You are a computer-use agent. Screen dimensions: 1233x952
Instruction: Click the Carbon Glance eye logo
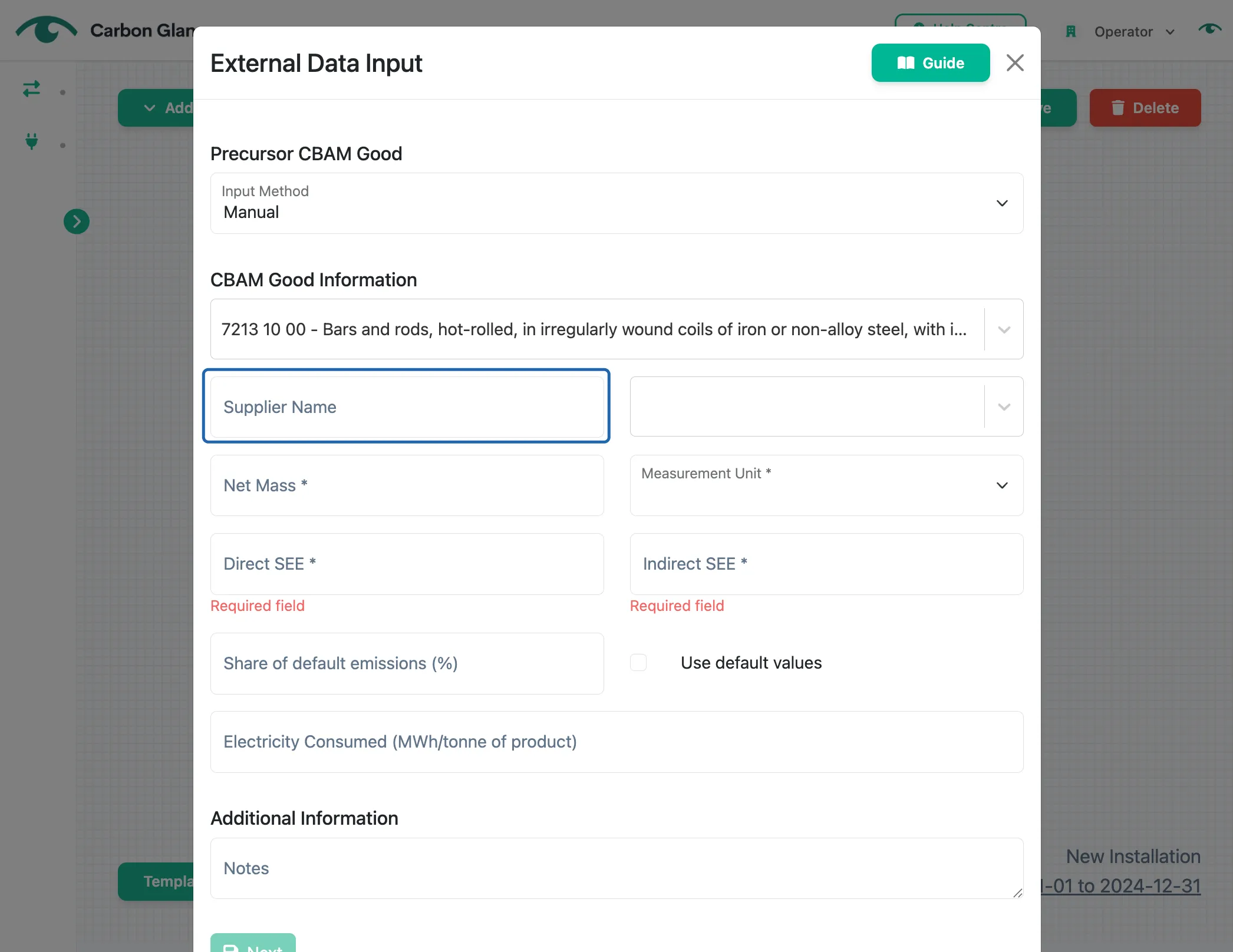click(47, 29)
